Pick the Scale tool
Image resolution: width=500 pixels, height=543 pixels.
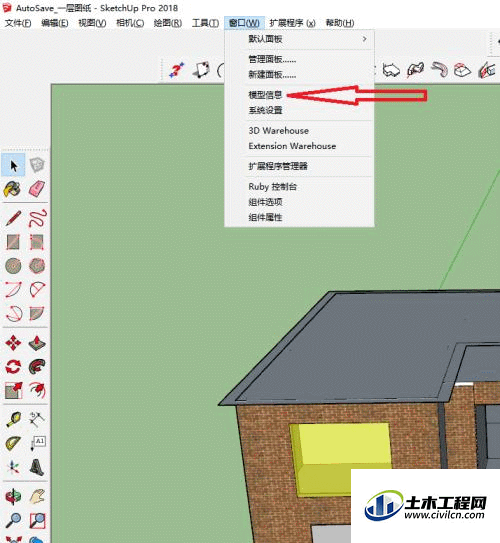(x=13, y=391)
